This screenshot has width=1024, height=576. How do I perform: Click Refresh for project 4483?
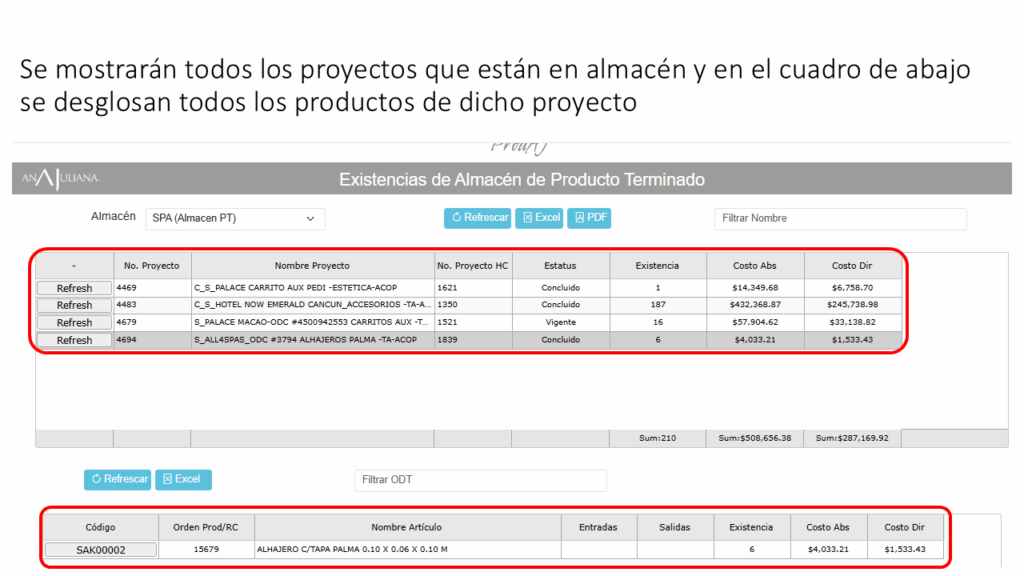tap(74, 305)
